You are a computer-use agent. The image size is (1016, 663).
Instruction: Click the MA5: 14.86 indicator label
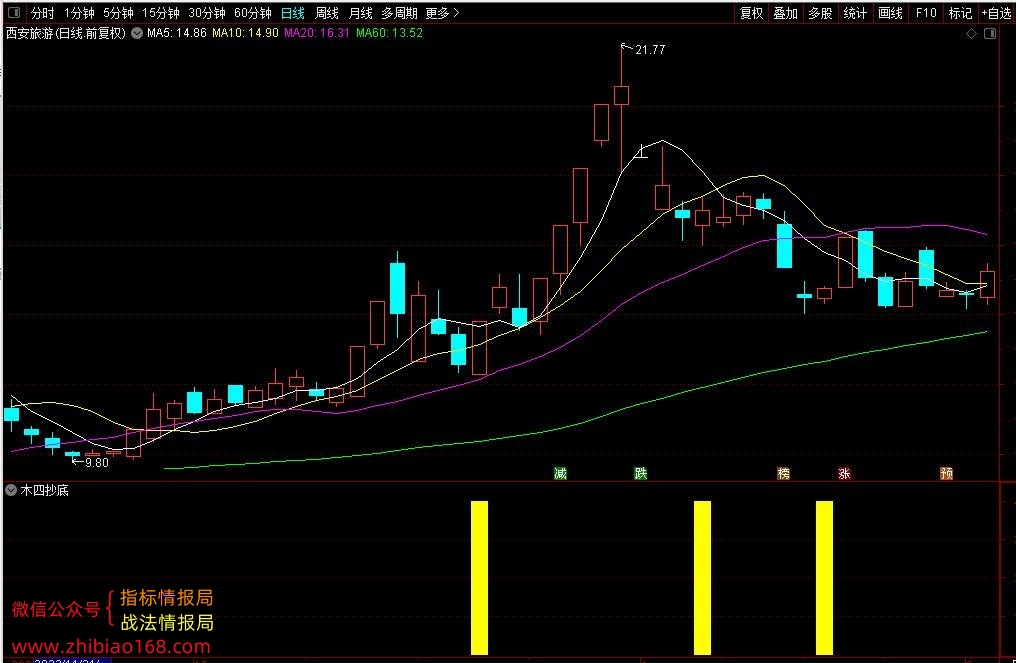(x=177, y=33)
